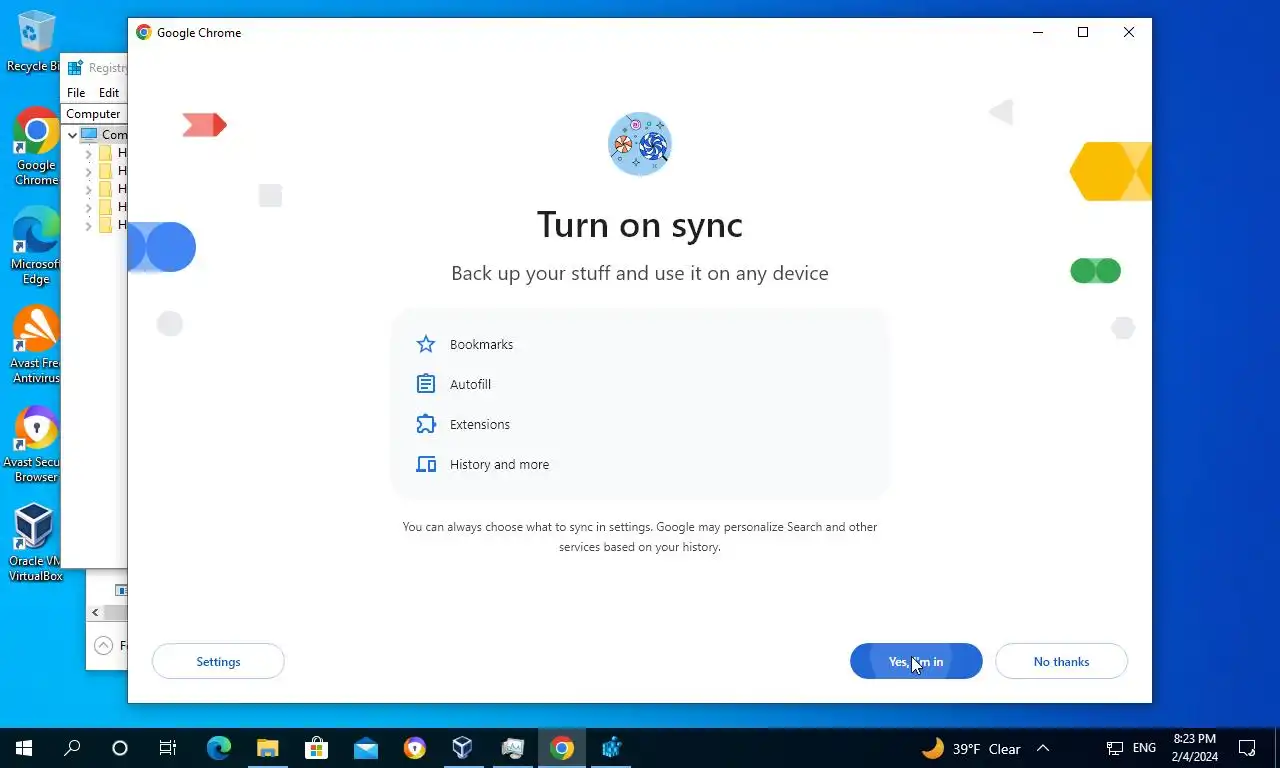Click Registry Editor address bar

pos(94,114)
